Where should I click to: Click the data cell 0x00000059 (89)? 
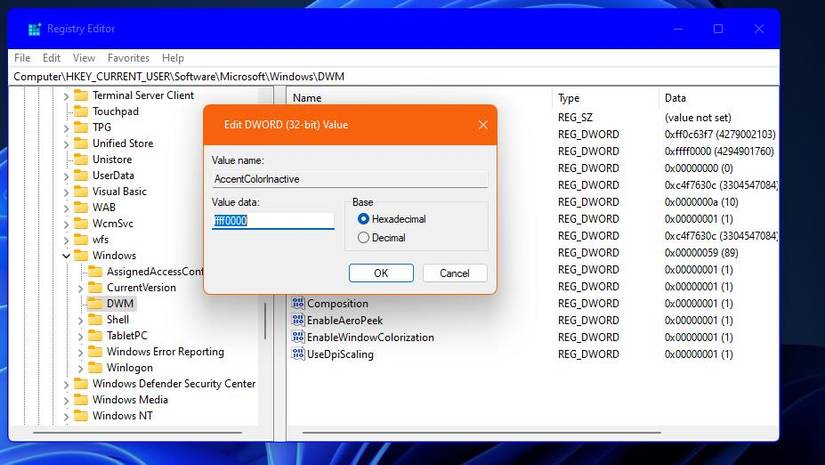tap(701, 252)
